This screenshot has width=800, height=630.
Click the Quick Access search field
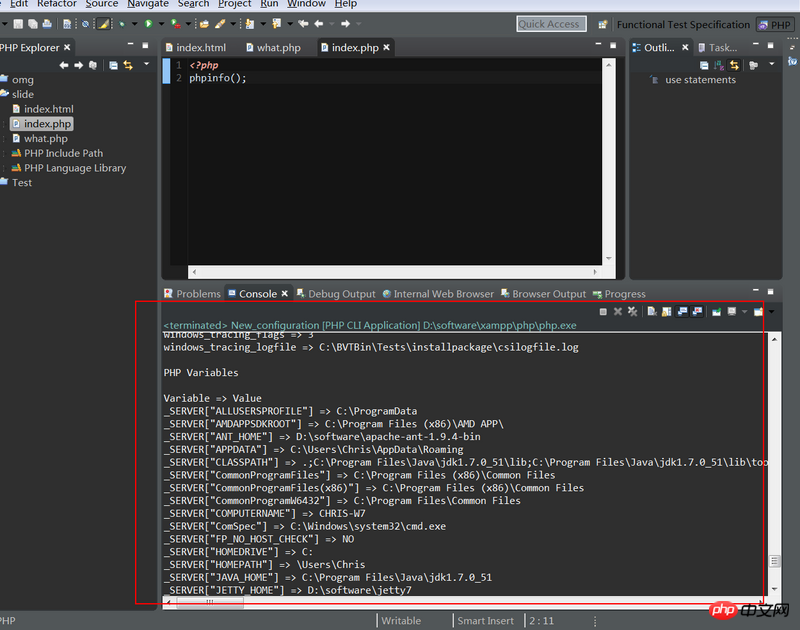pos(551,24)
